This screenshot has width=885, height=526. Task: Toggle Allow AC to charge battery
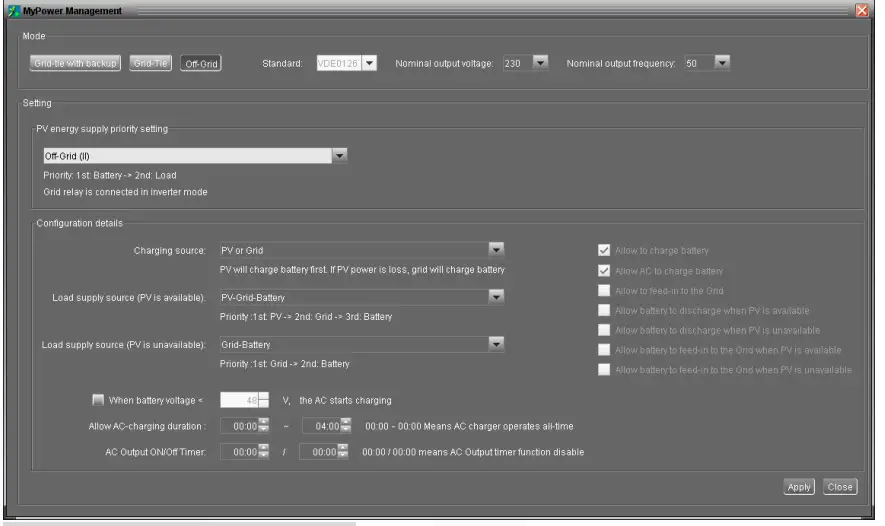(x=604, y=271)
